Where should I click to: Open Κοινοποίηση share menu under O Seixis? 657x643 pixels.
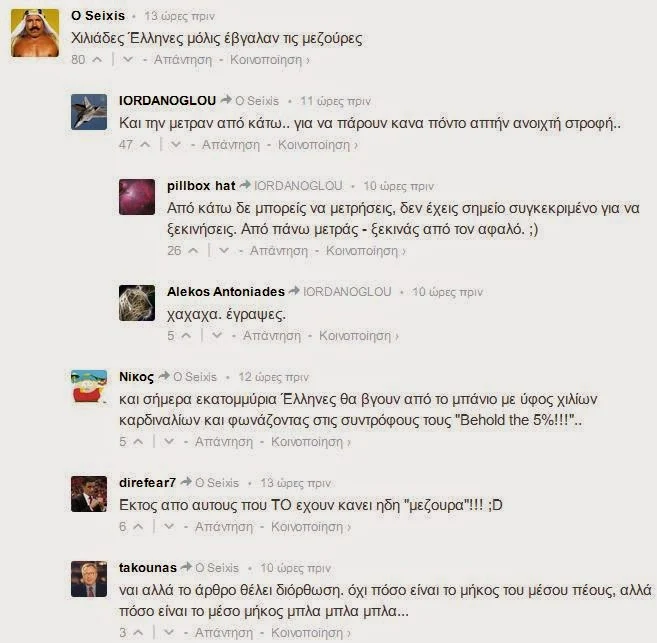pos(269,60)
